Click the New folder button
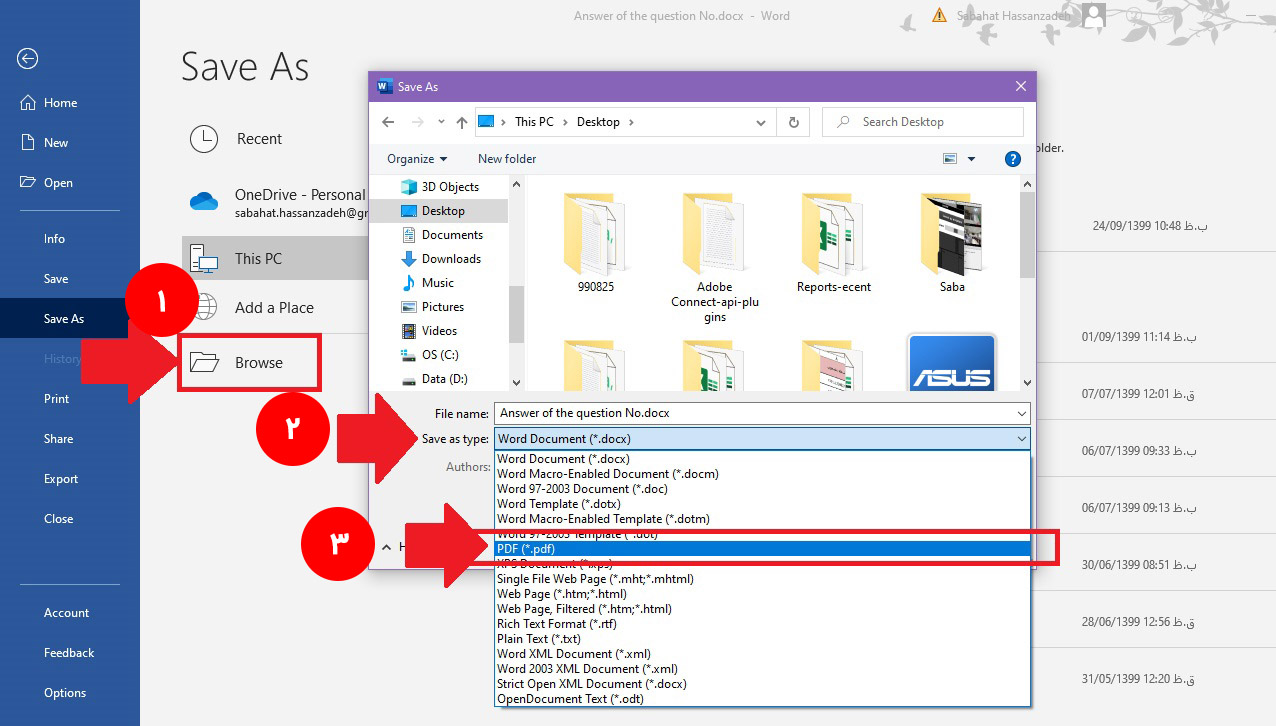 click(x=507, y=159)
